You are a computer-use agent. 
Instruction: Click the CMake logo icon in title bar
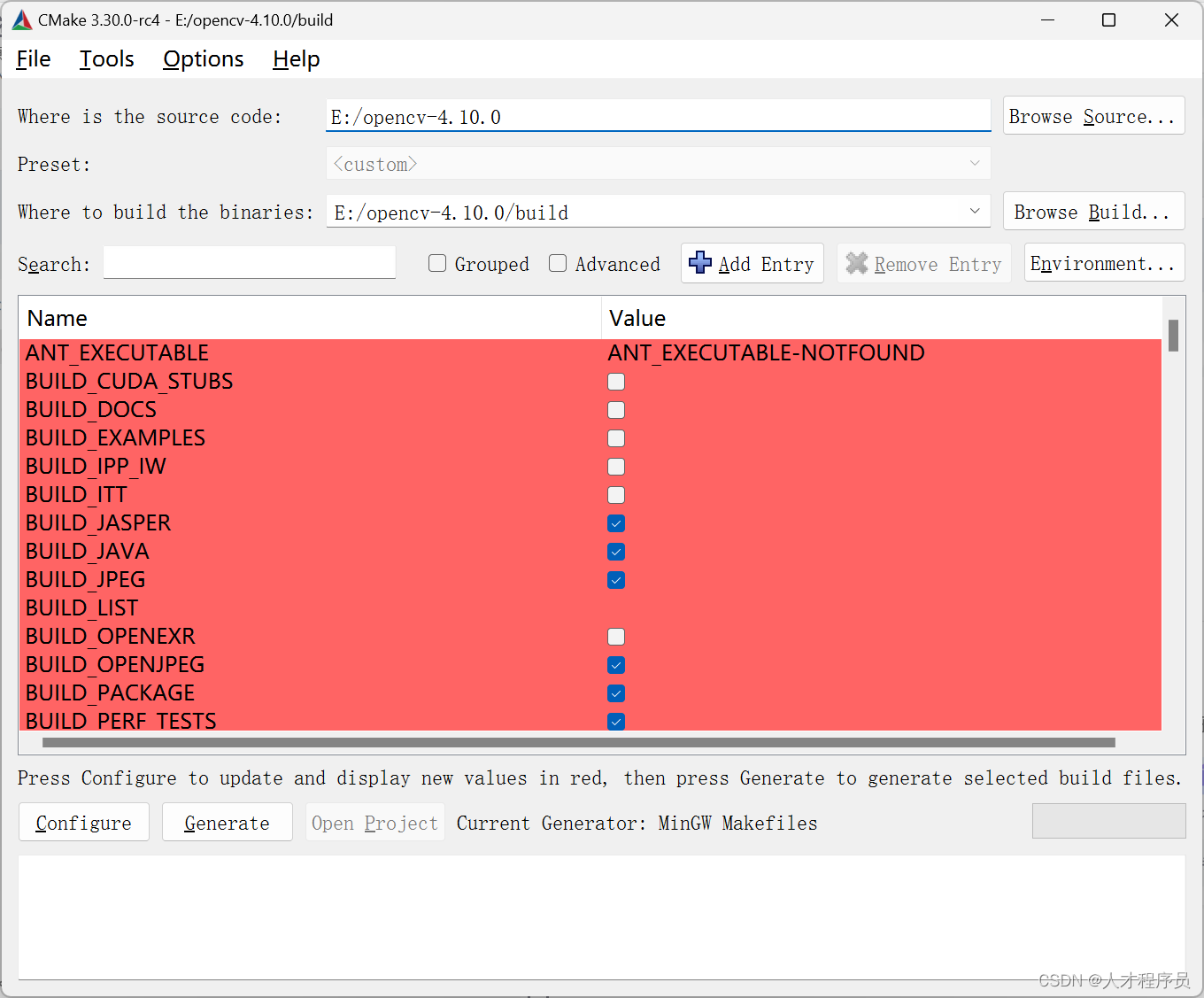[22, 19]
